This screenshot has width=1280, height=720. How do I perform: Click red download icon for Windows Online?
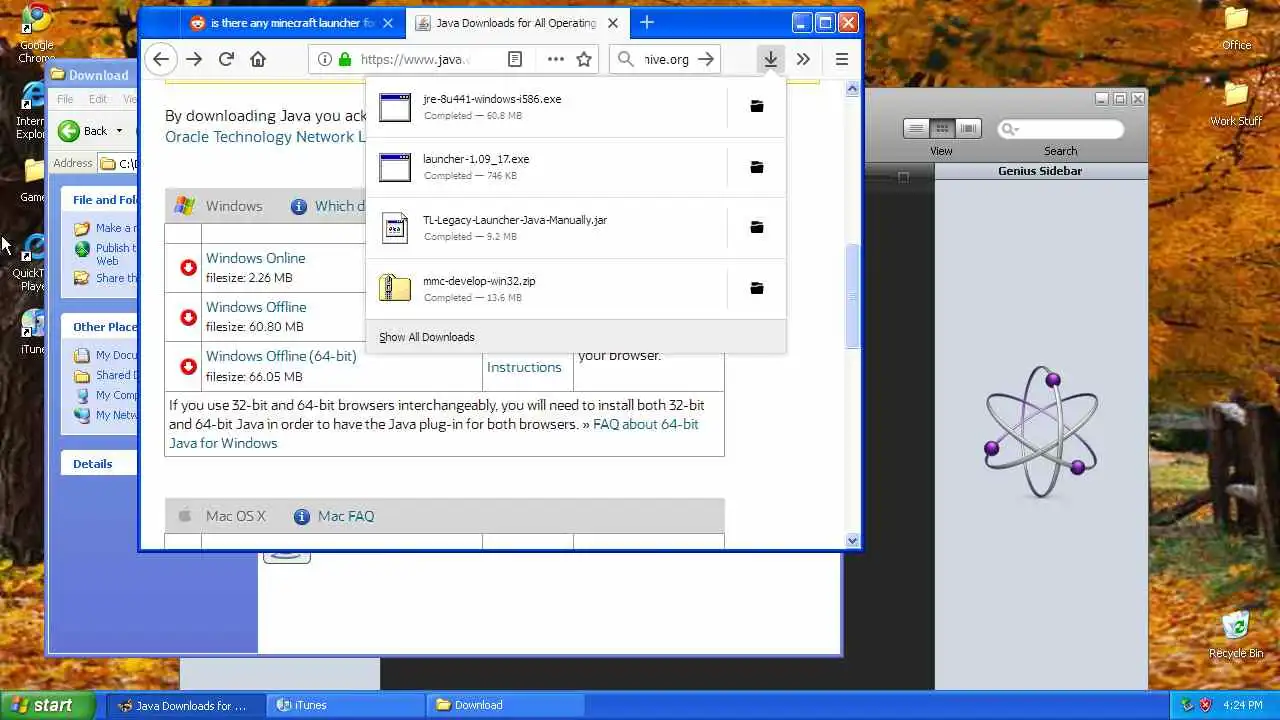188,267
